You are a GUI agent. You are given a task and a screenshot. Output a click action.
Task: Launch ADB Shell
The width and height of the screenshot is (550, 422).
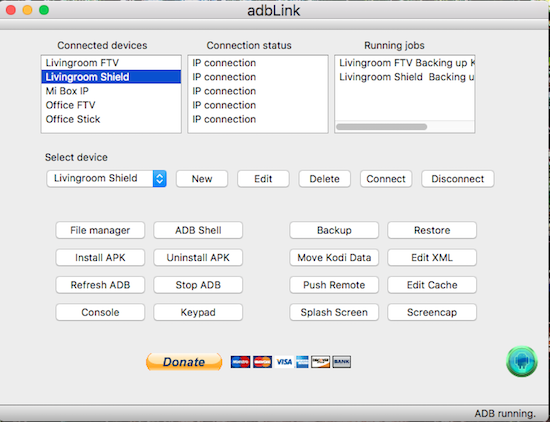198,230
